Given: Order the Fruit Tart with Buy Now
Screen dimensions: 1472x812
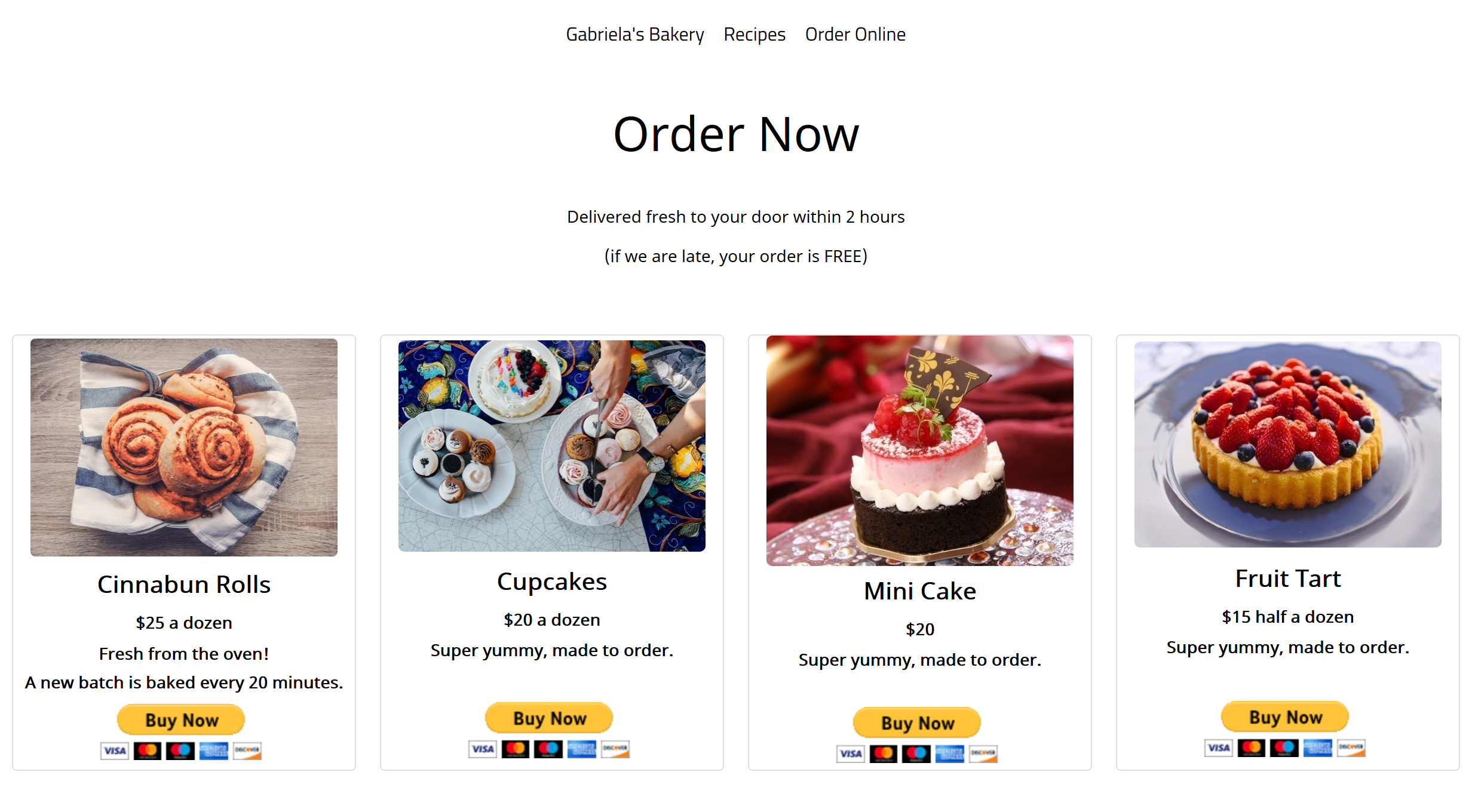Looking at the screenshot, I should pyautogui.click(x=1285, y=716).
